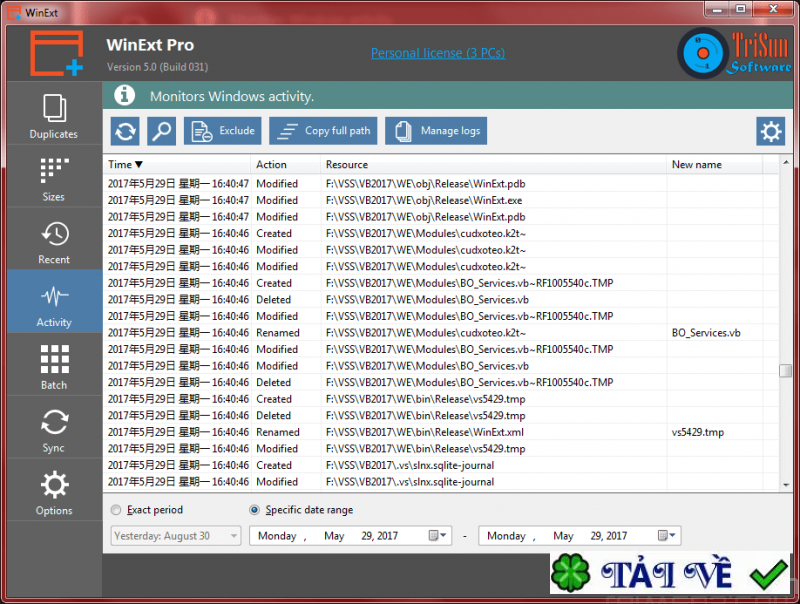This screenshot has width=800, height=604.
Task: Click the WinExt Pro logo icon
Action: pos(56,53)
